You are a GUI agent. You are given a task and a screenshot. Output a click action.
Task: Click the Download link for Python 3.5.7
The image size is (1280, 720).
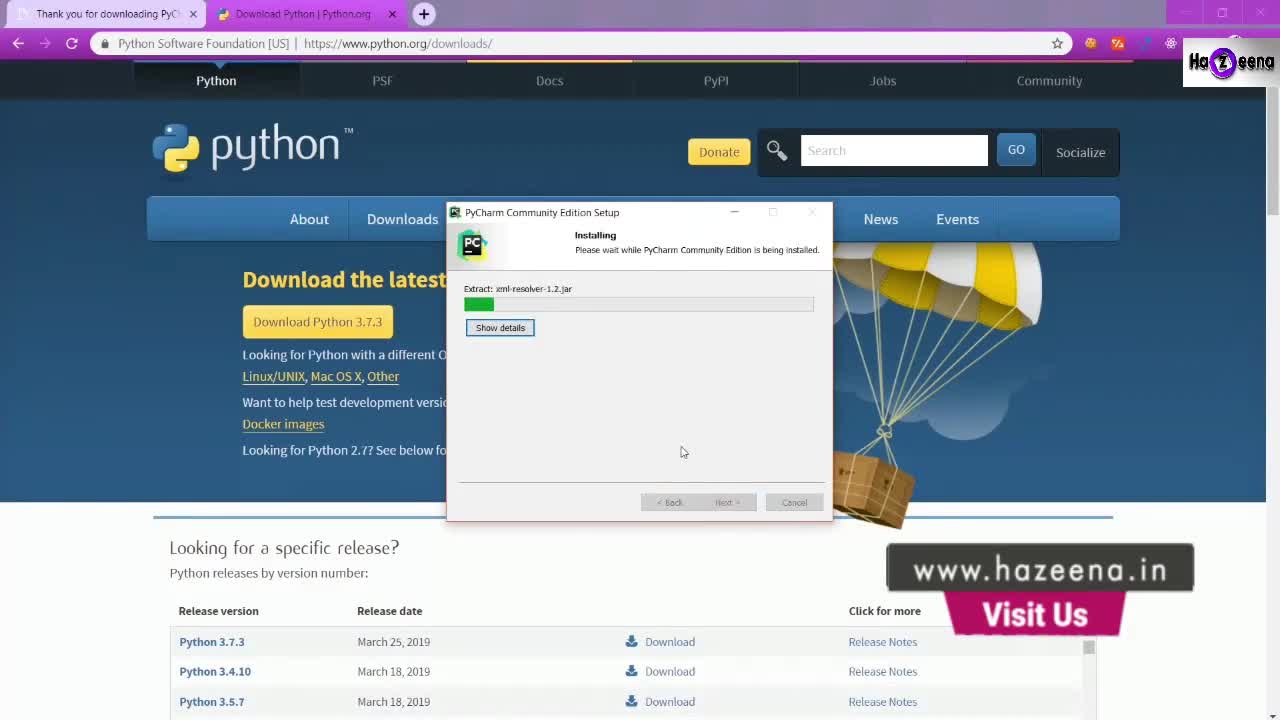coord(670,702)
